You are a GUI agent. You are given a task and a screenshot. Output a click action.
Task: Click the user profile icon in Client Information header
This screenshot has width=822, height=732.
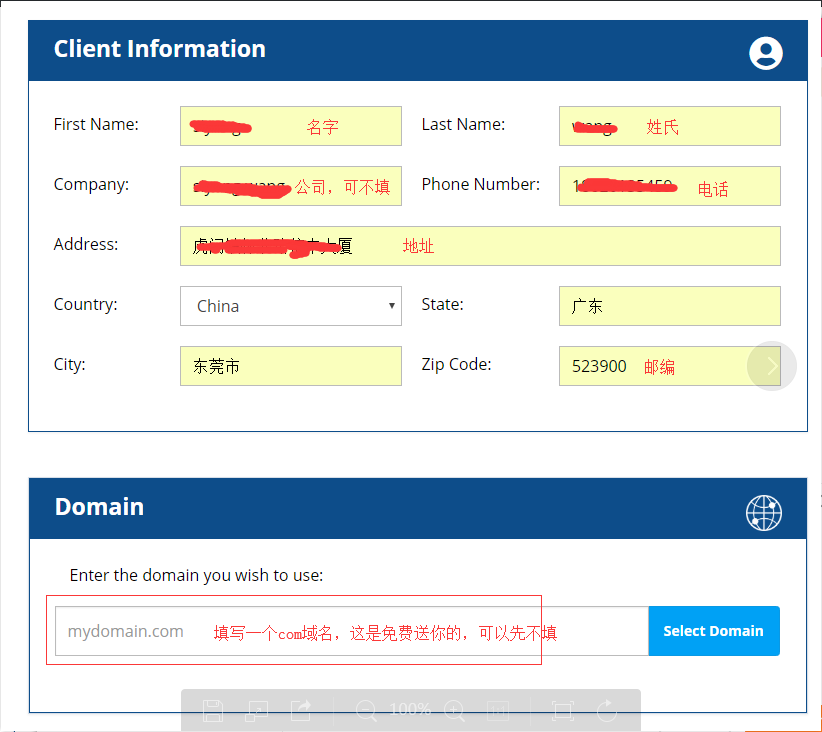coord(766,53)
